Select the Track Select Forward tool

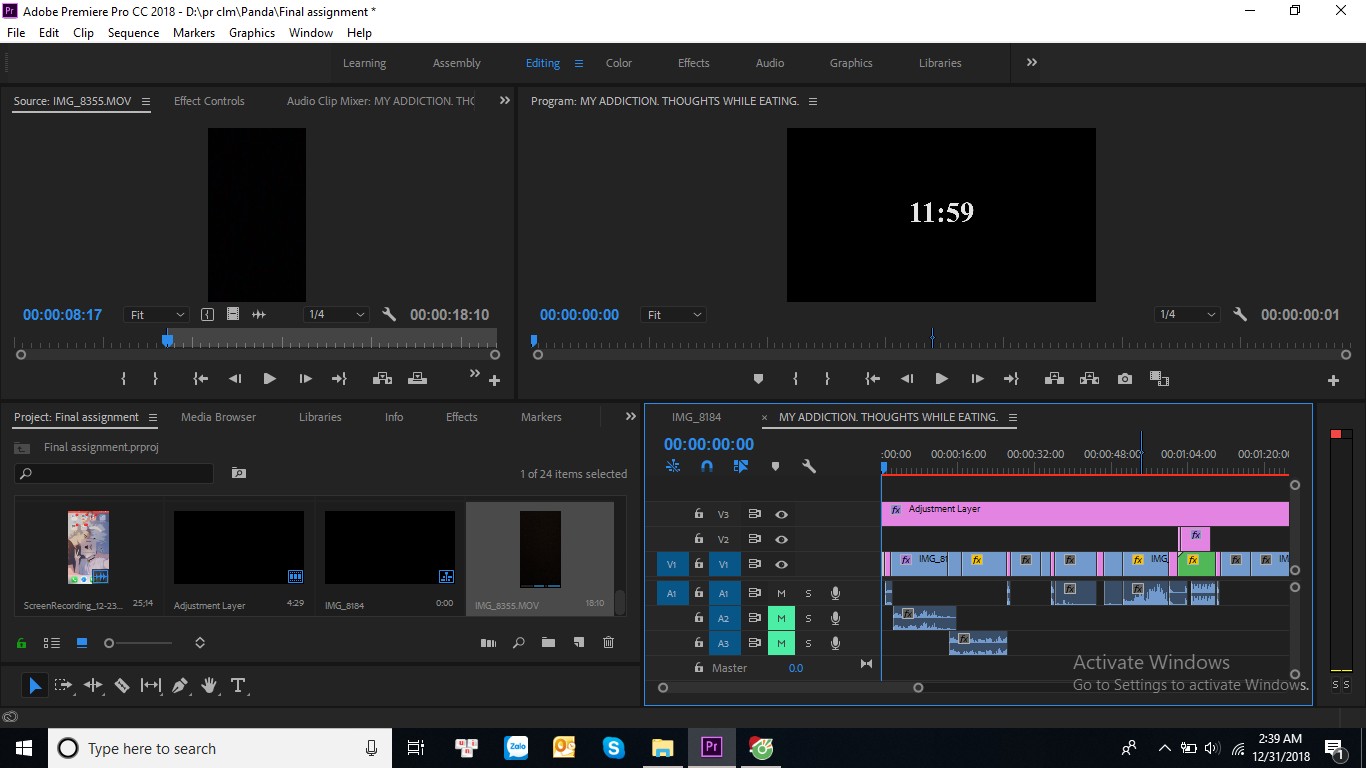64,685
